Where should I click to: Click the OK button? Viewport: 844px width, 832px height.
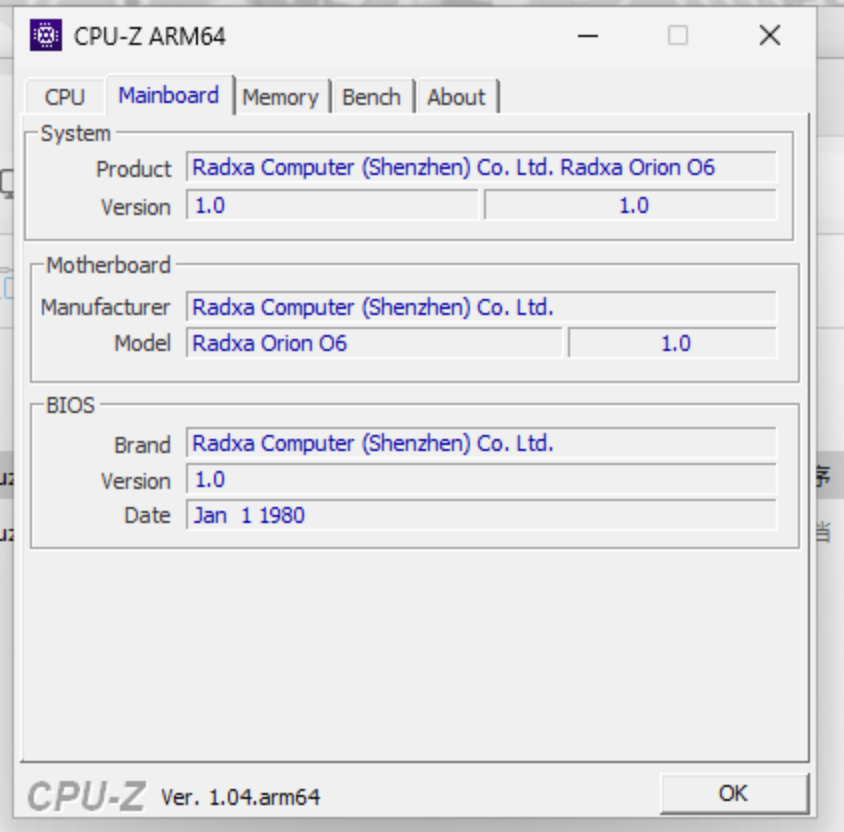(734, 793)
